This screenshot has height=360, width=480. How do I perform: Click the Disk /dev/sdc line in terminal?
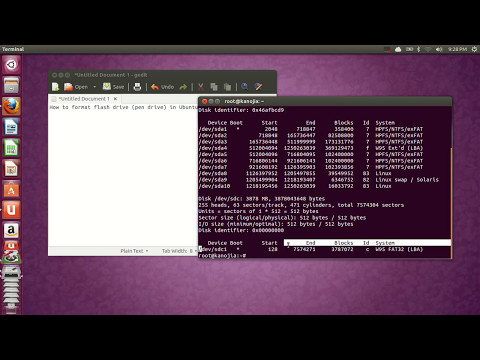pos(262,199)
